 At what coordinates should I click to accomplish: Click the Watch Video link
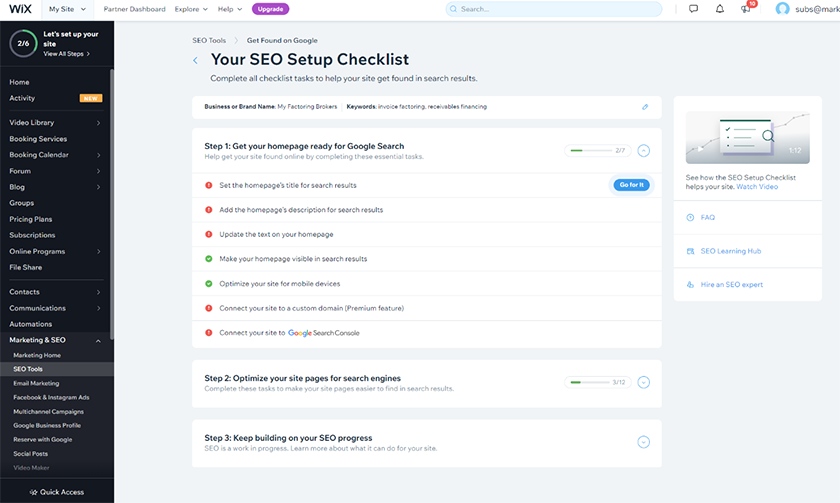[757, 187]
